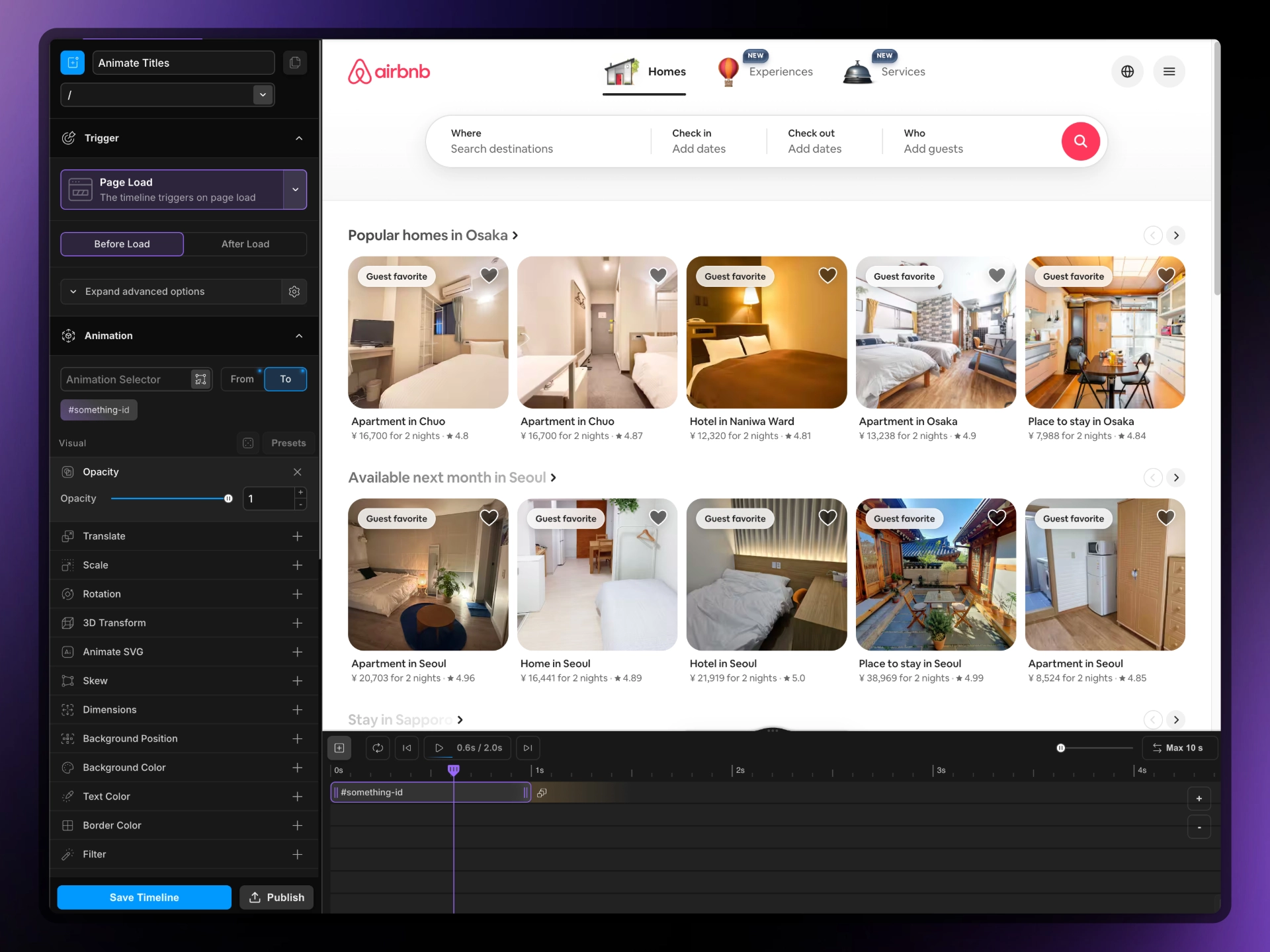This screenshot has height=952, width=1270.
Task: Select the Before Load option
Action: pos(122,244)
